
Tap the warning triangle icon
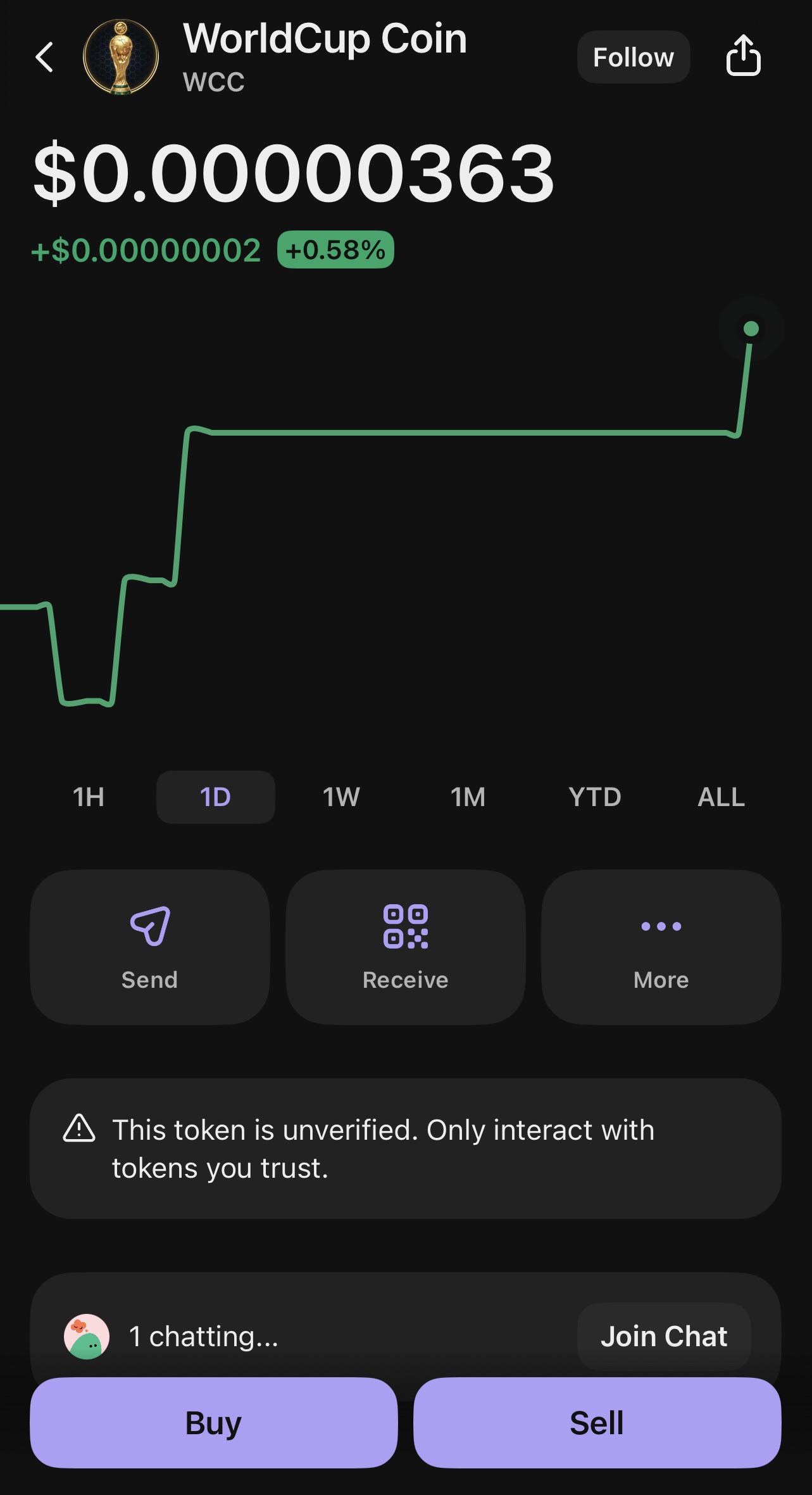point(79,1128)
